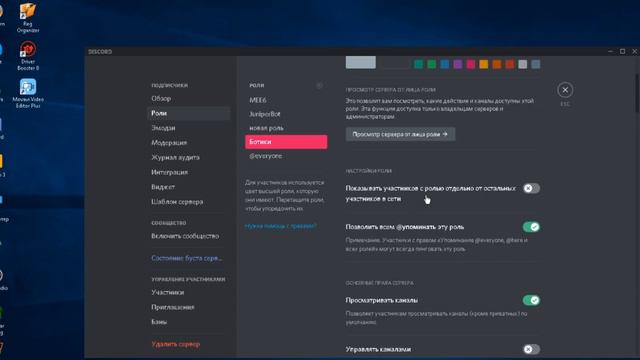
Task: Select the @everyone role
Action: pyautogui.click(x=286, y=156)
